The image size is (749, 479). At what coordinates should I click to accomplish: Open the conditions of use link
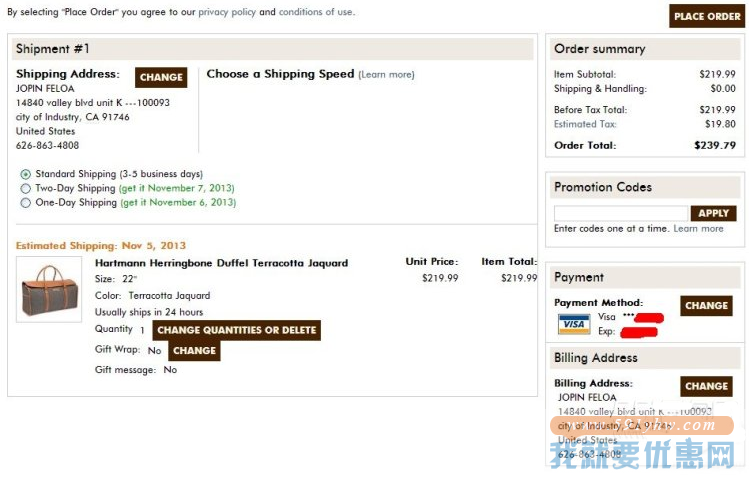316,12
